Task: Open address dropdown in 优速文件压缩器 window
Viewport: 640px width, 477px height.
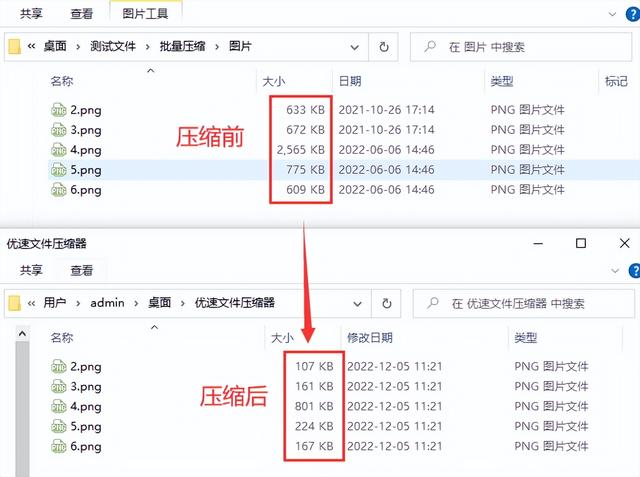Action: pyautogui.click(x=358, y=304)
